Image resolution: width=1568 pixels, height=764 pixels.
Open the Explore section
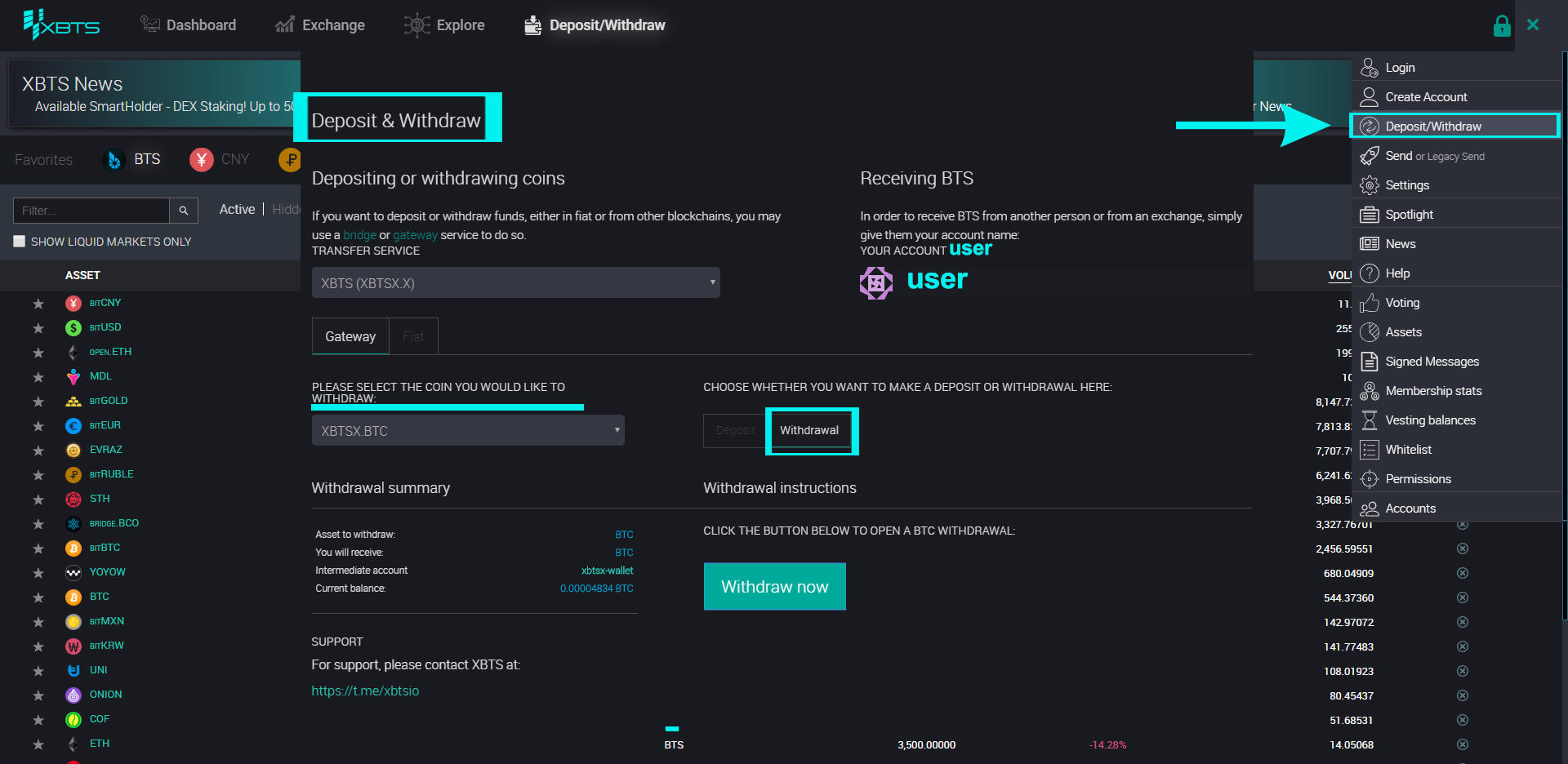tap(444, 25)
